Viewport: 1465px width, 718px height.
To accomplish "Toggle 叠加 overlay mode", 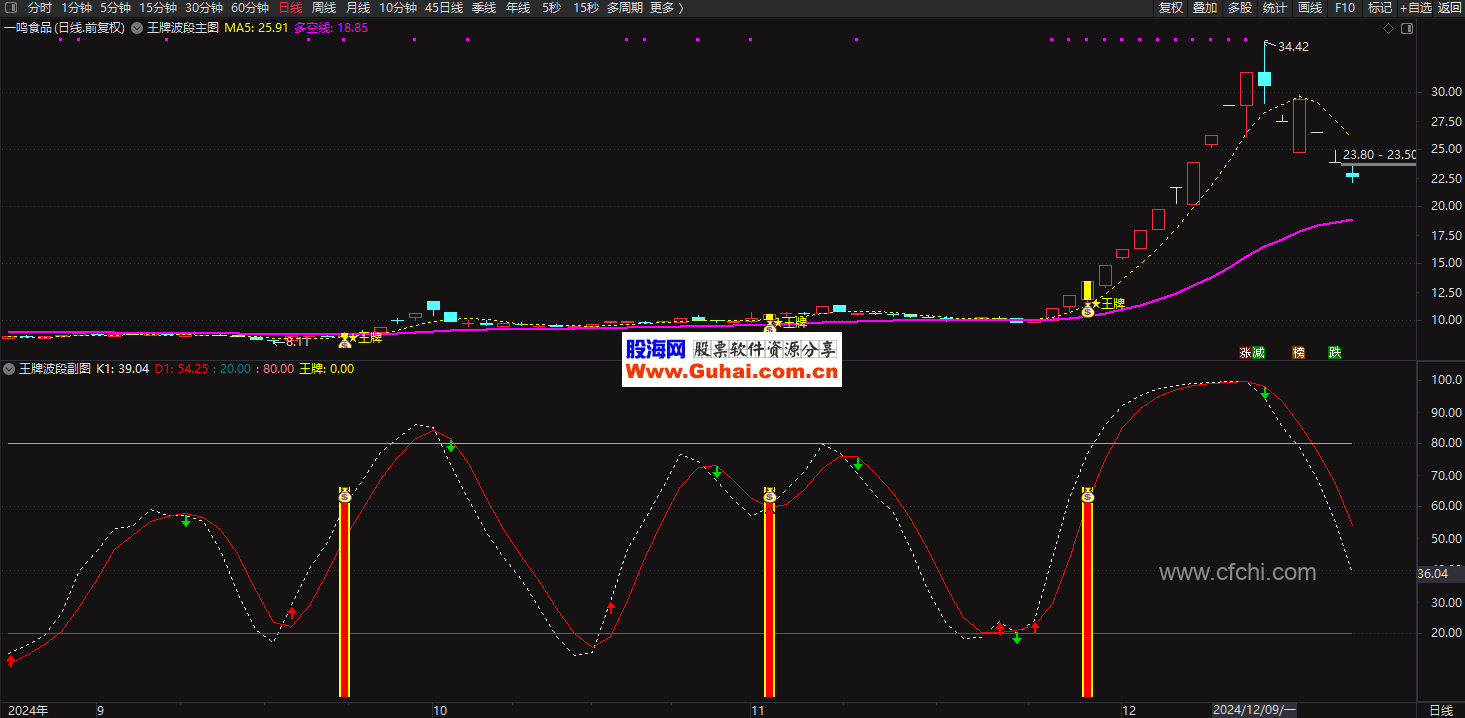I will coord(1205,8).
